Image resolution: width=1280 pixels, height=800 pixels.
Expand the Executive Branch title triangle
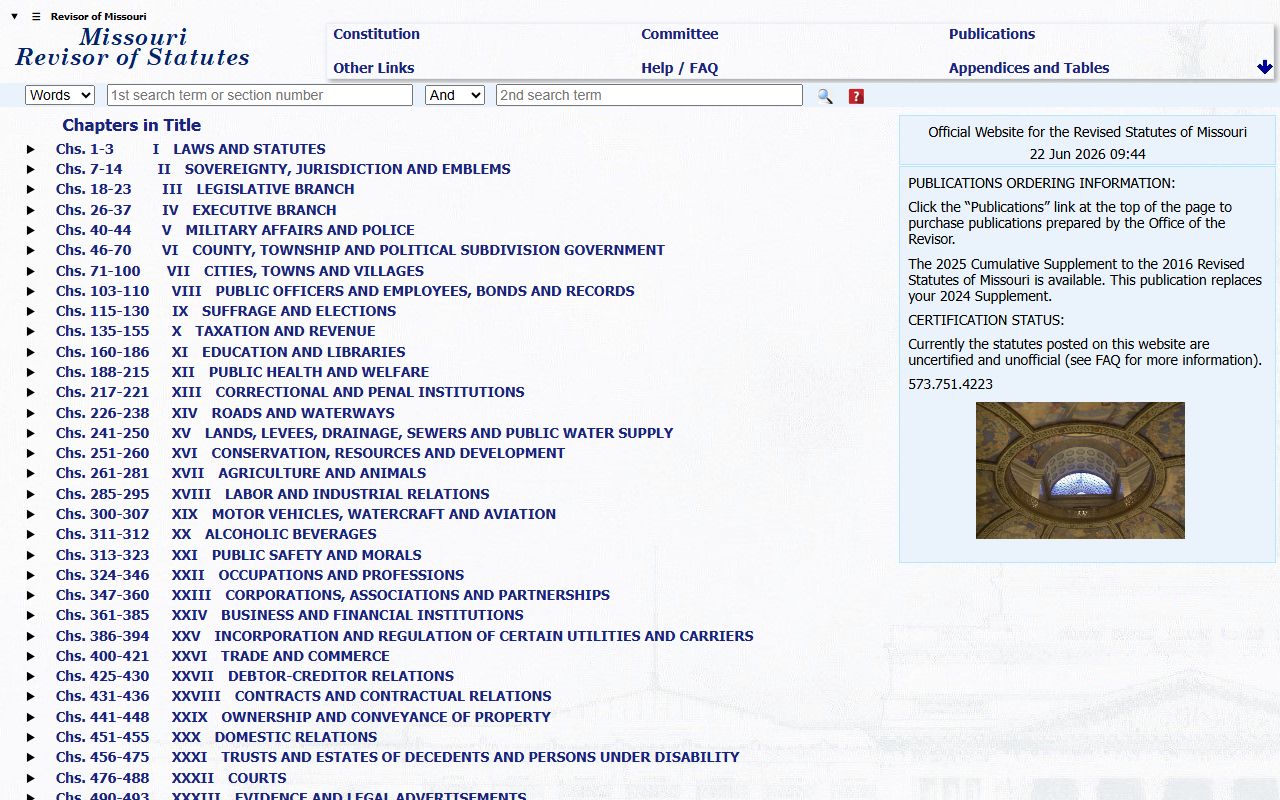[x=31, y=210]
